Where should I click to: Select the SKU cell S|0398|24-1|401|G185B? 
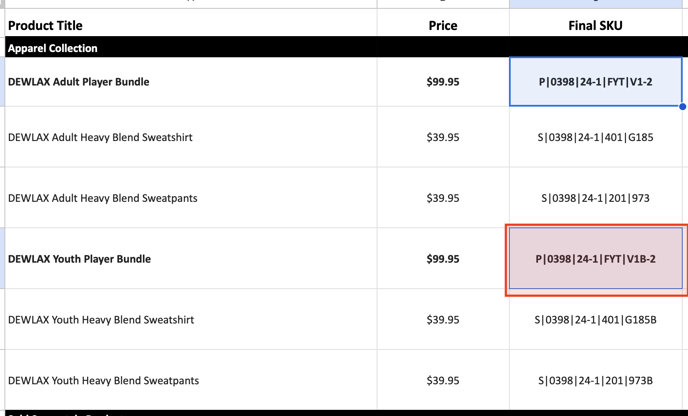coord(595,320)
